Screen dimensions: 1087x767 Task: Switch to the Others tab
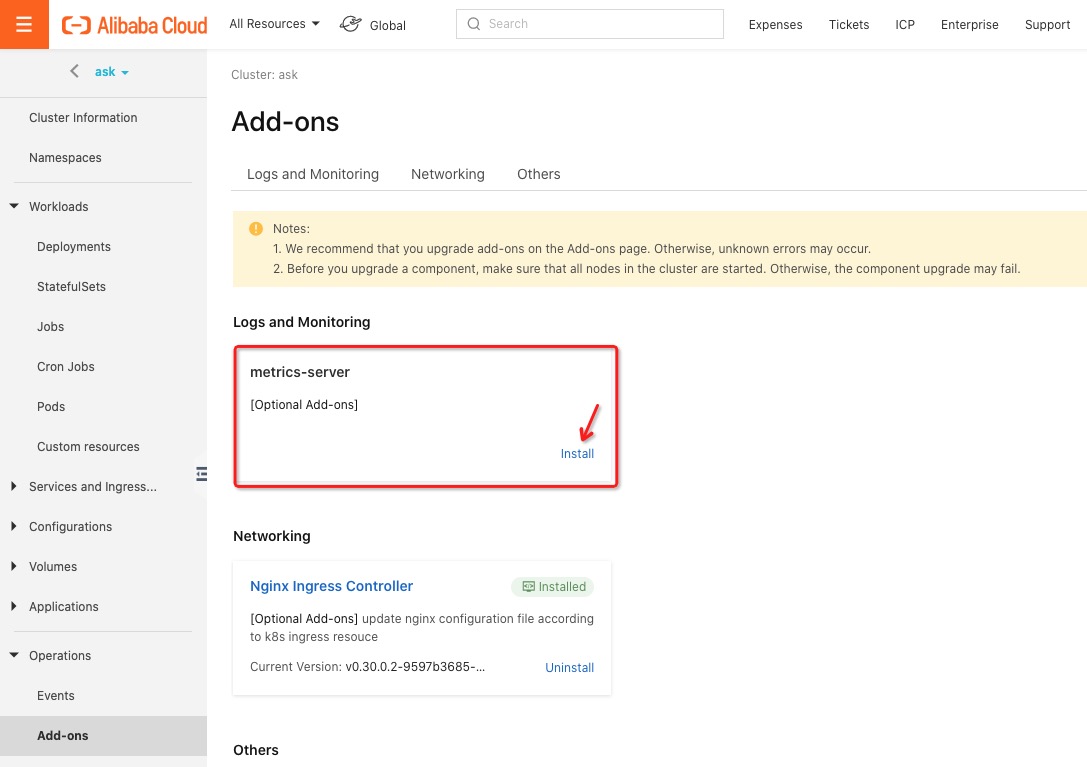click(x=539, y=174)
